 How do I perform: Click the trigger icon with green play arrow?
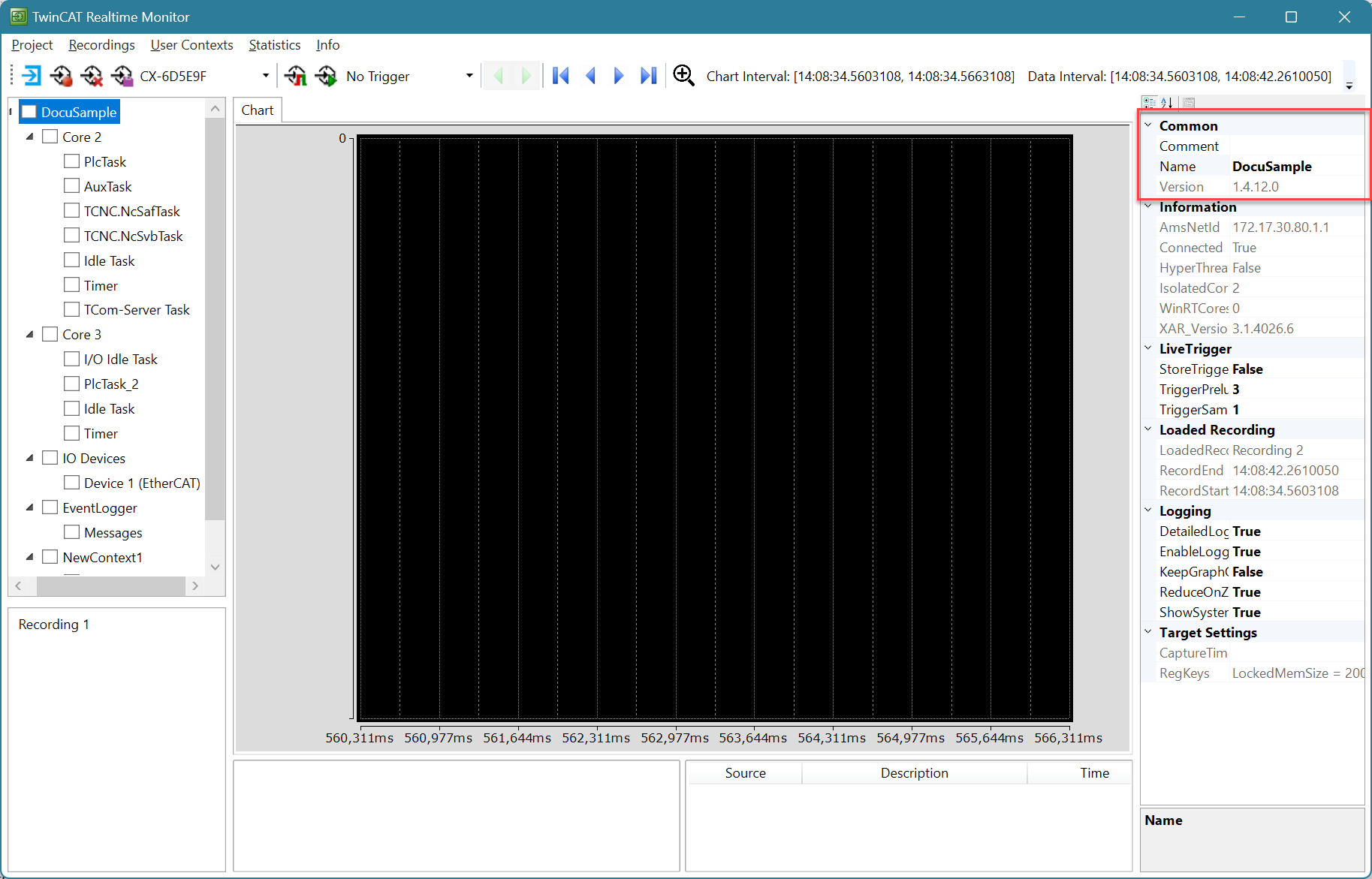pos(326,76)
